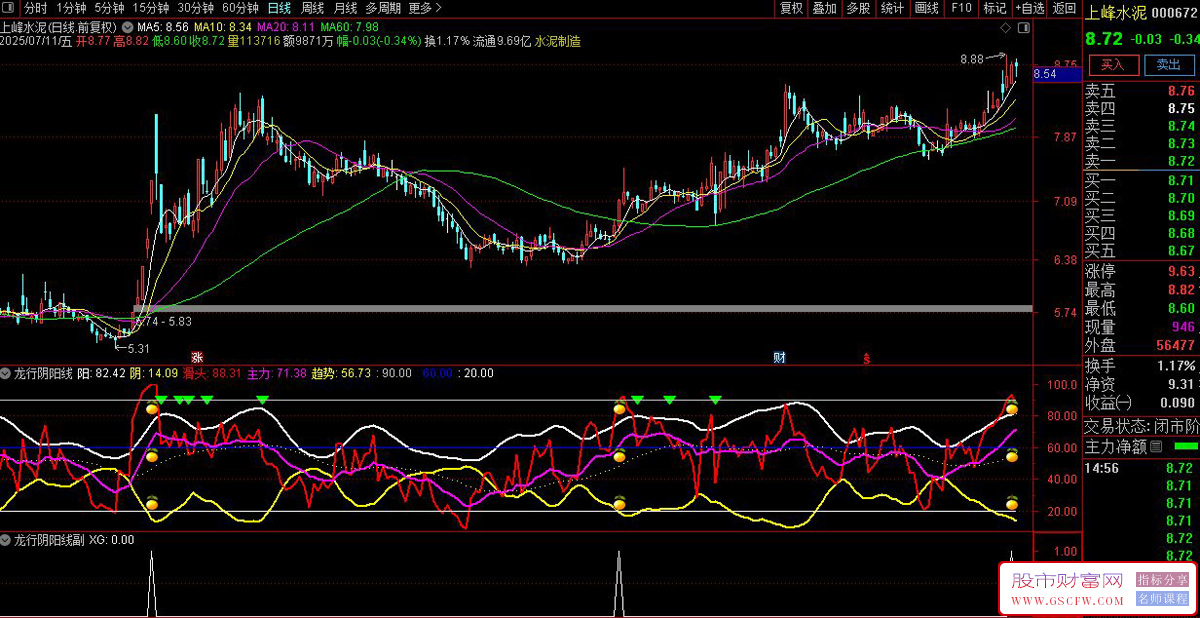Expand the 龙行阴阳线 indicator dropdown
The width and height of the screenshot is (1200, 618).
[7, 373]
